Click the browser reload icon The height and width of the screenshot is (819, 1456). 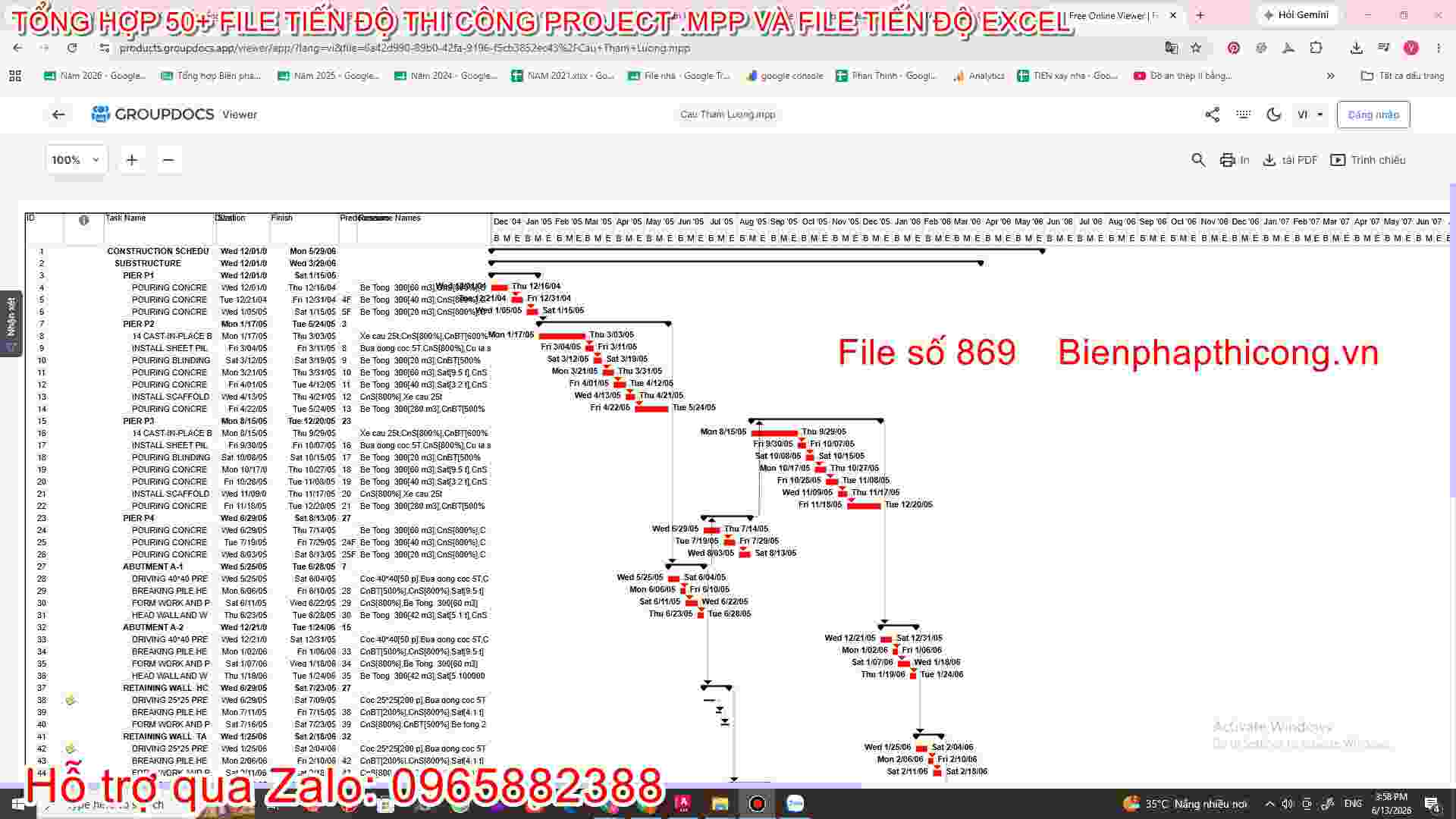(x=72, y=48)
